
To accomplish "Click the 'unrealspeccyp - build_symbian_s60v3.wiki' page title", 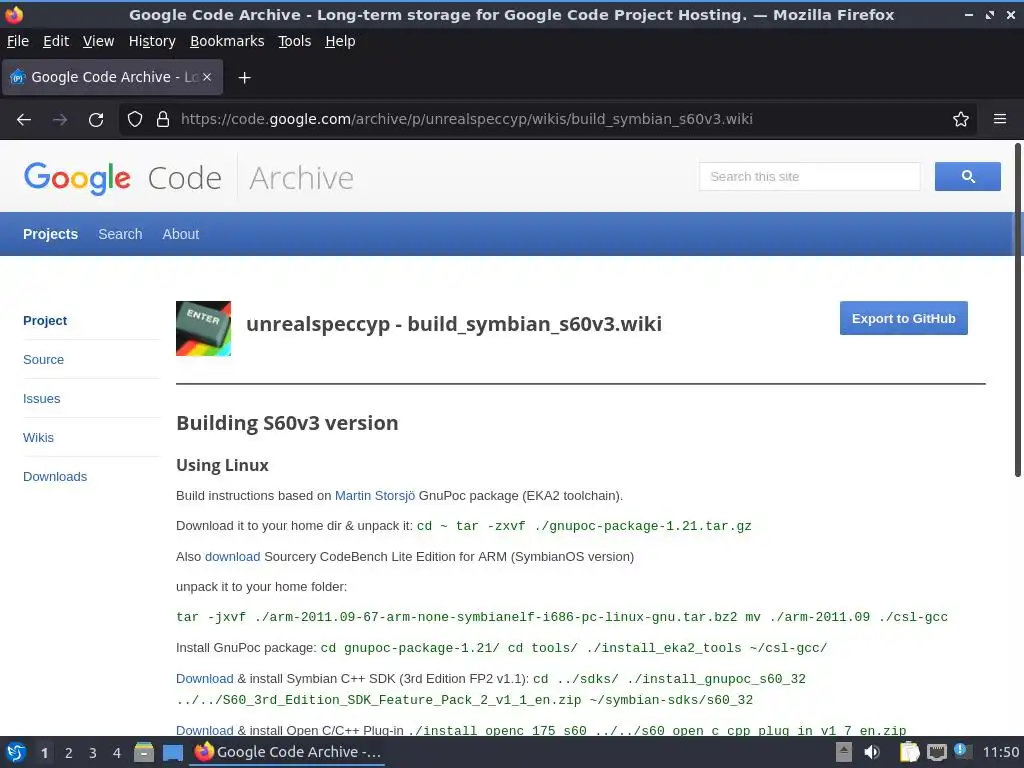I will click(454, 324).
